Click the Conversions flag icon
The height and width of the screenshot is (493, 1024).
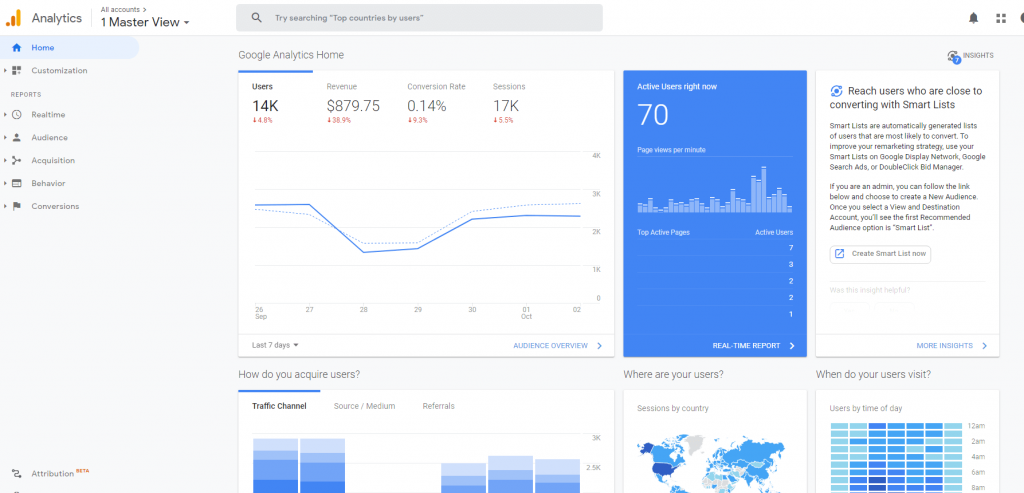(x=17, y=207)
